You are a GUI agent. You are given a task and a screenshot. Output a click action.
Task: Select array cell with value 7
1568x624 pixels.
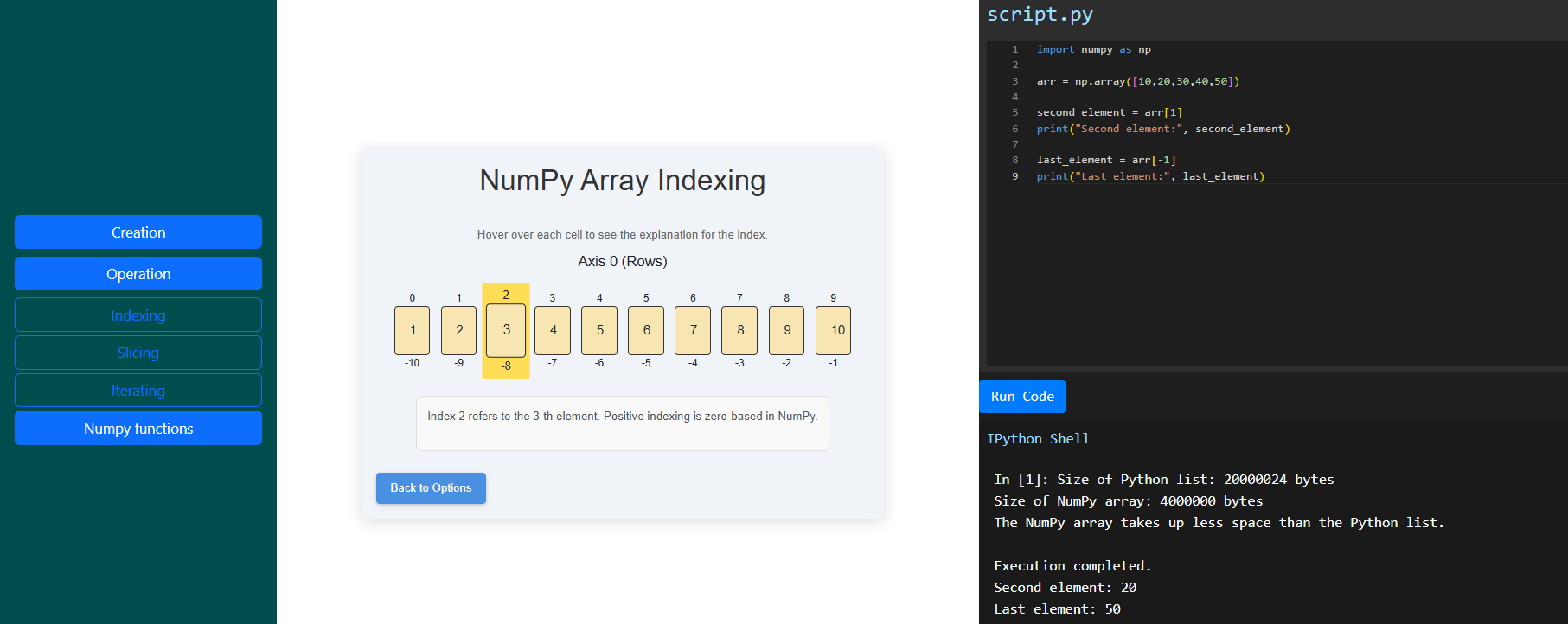tap(693, 330)
